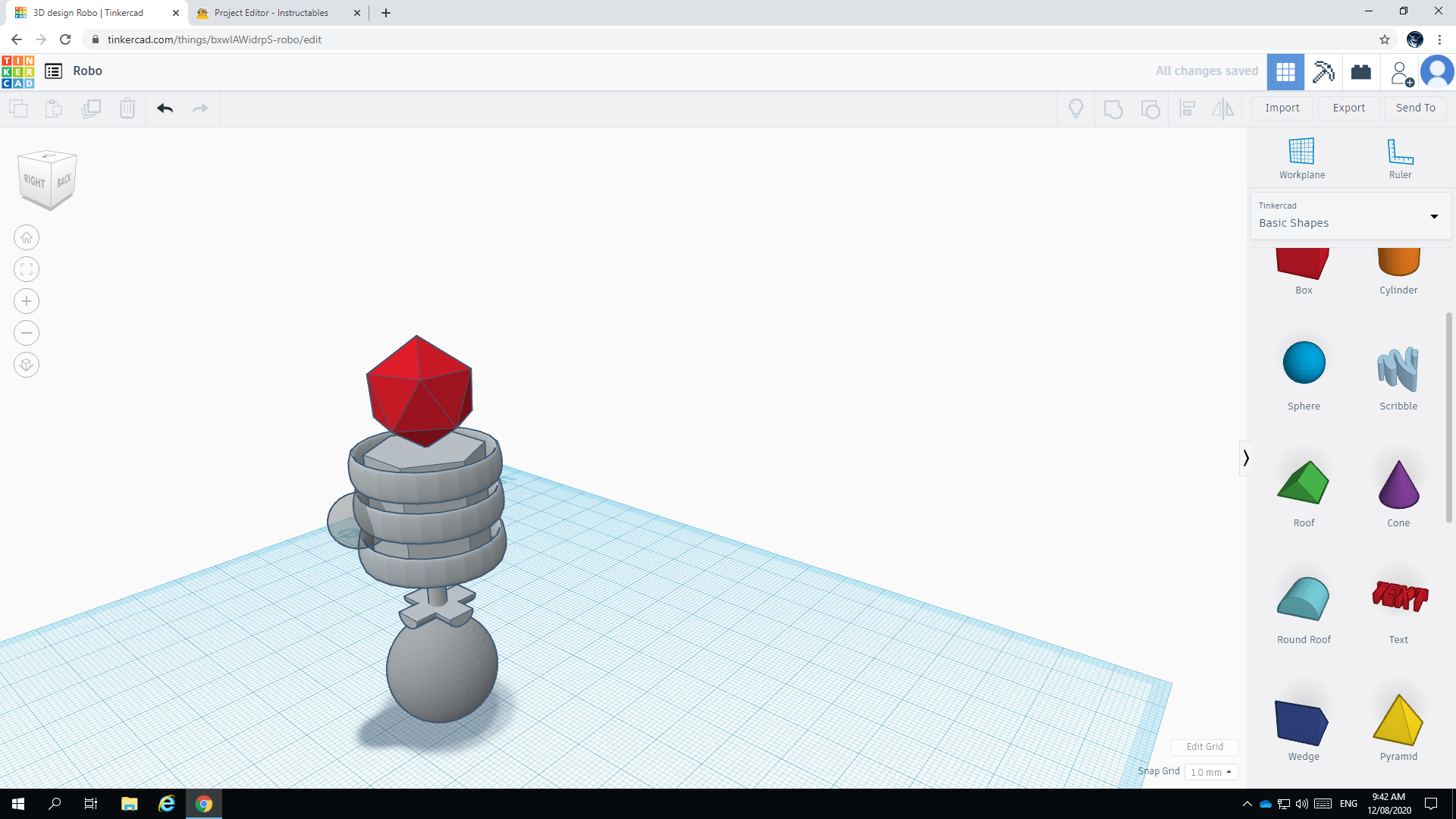Open the Tinkercad logo home link
Screen dimensions: 1456x819
[x=18, y=71]
